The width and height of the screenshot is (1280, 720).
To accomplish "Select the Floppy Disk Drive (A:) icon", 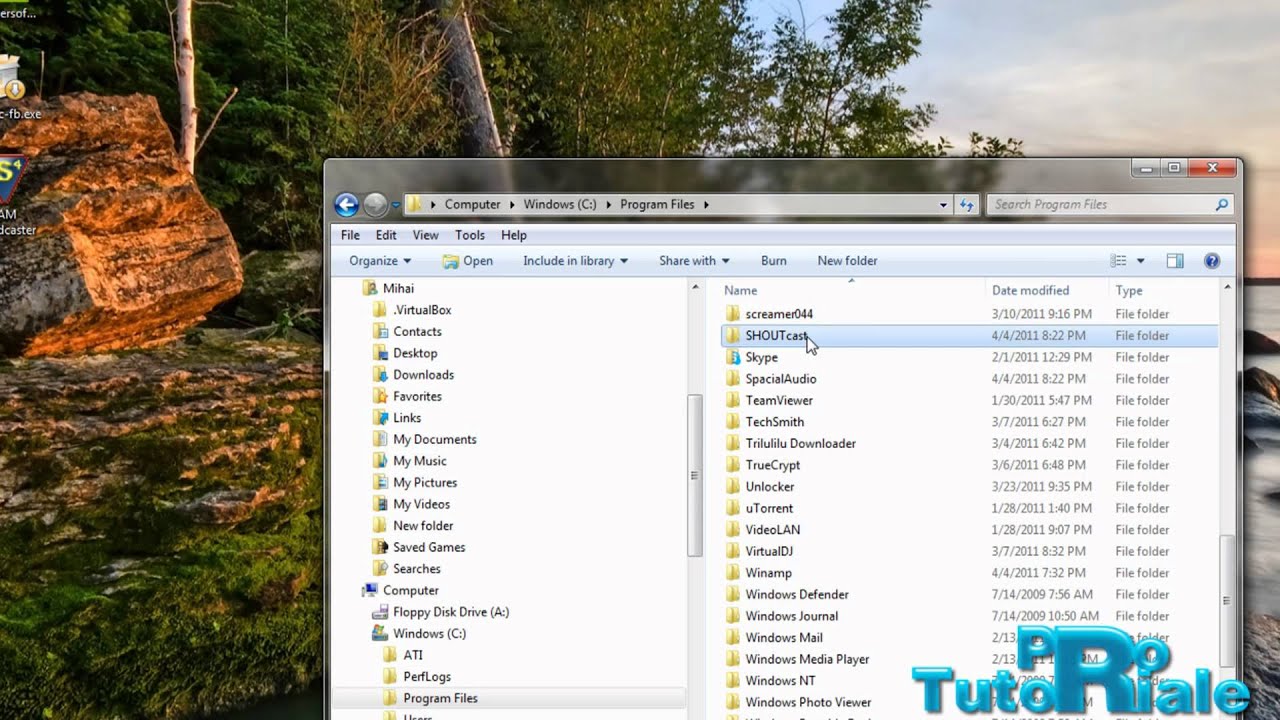I will pos(380,612).
